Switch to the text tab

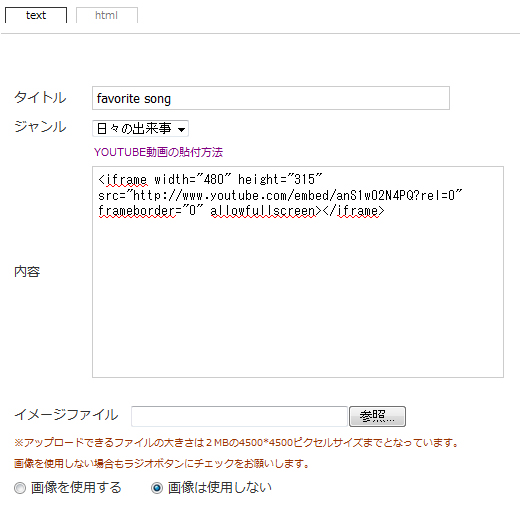coord(36,15)
